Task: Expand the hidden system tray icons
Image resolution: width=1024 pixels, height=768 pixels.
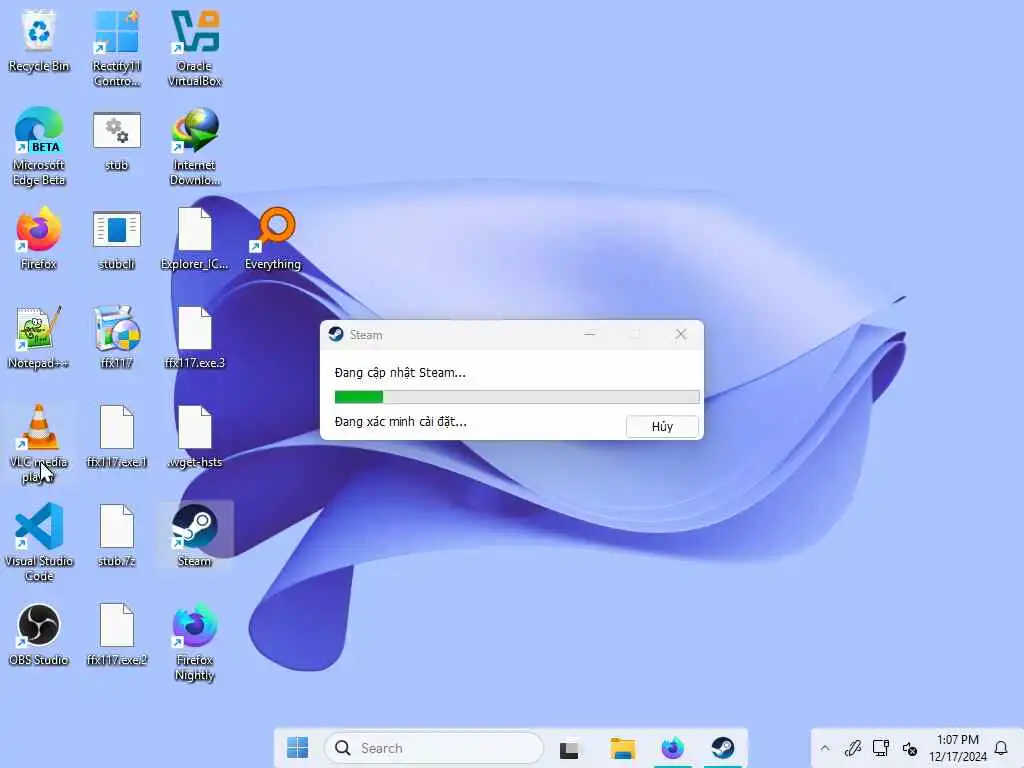Action: [x=825, y=748]
